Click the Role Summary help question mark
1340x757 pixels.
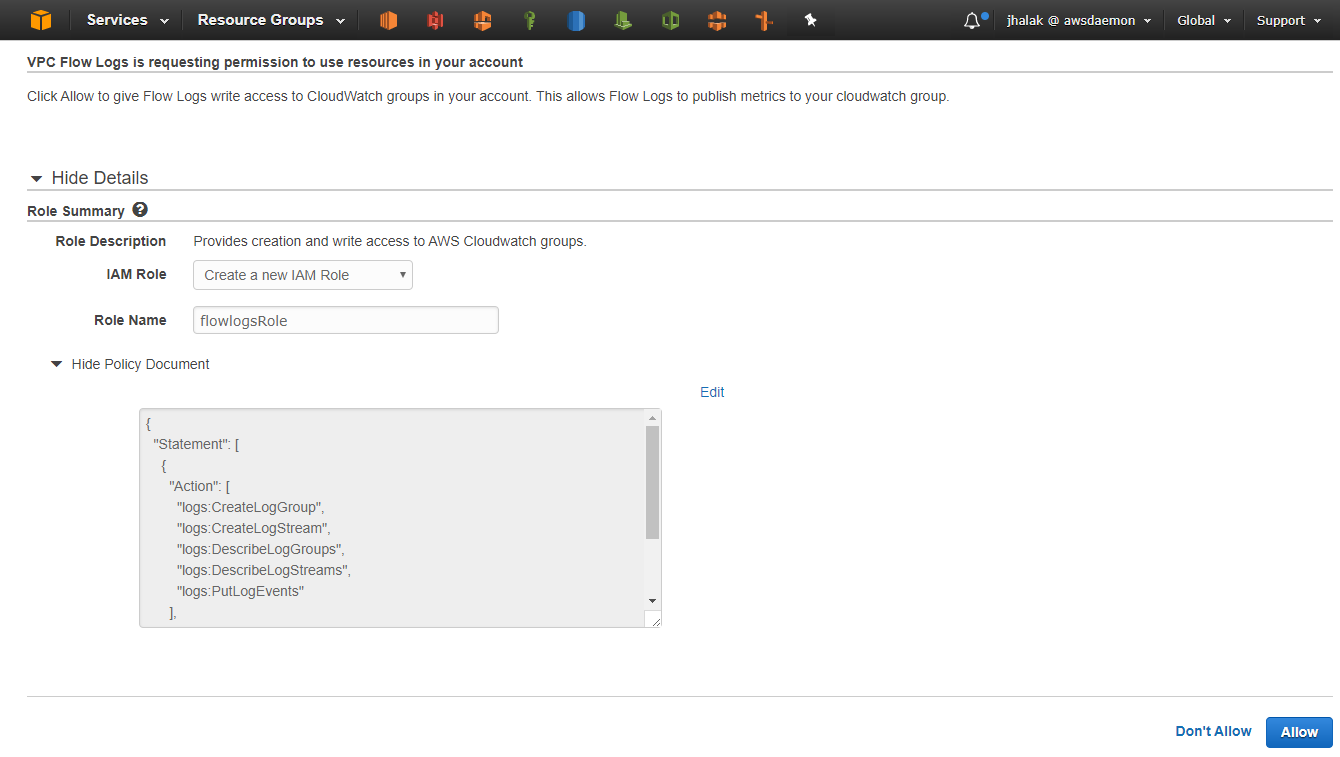click(140, 210)
